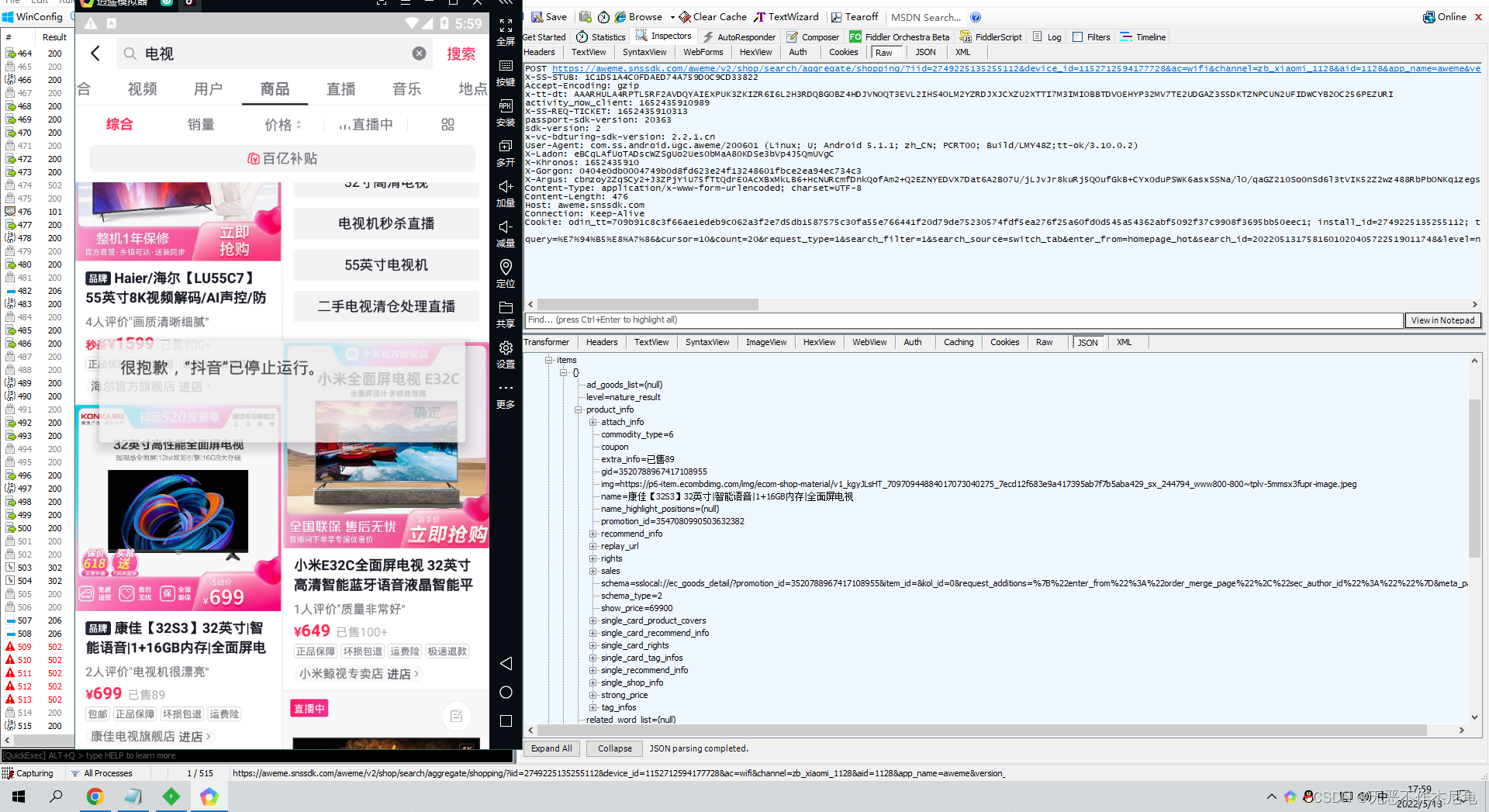Collapse the product_info tree node
This screenshot has height=812, width=1489.
pyautogui.click(x=578, y=409)
